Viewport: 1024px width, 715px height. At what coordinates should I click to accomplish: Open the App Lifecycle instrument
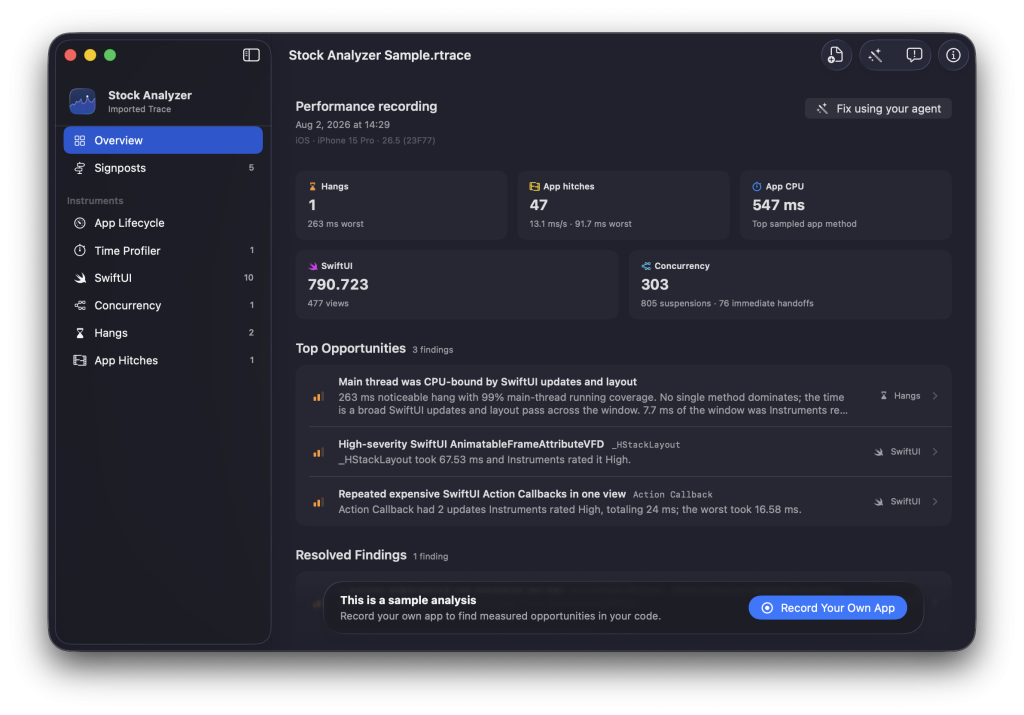coord(163,223)
